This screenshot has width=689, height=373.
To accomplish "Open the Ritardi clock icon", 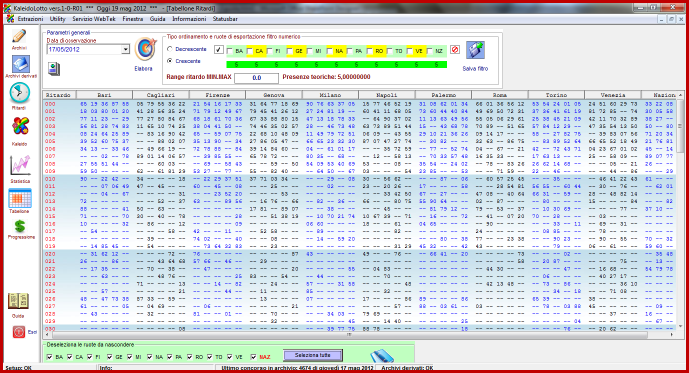I will [20, 93].
